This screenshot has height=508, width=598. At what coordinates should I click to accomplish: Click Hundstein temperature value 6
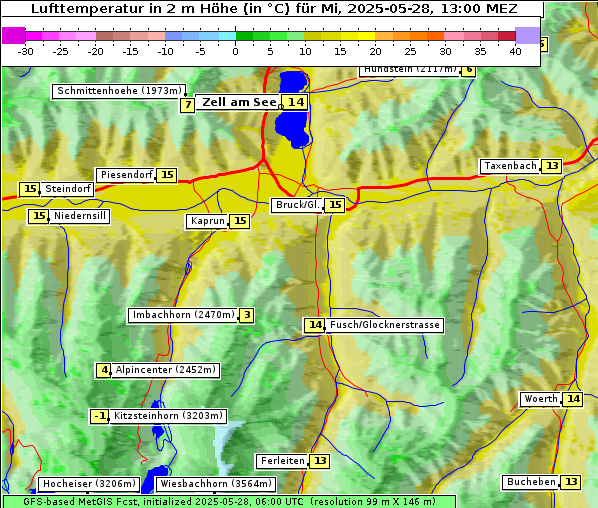point(469,71)
